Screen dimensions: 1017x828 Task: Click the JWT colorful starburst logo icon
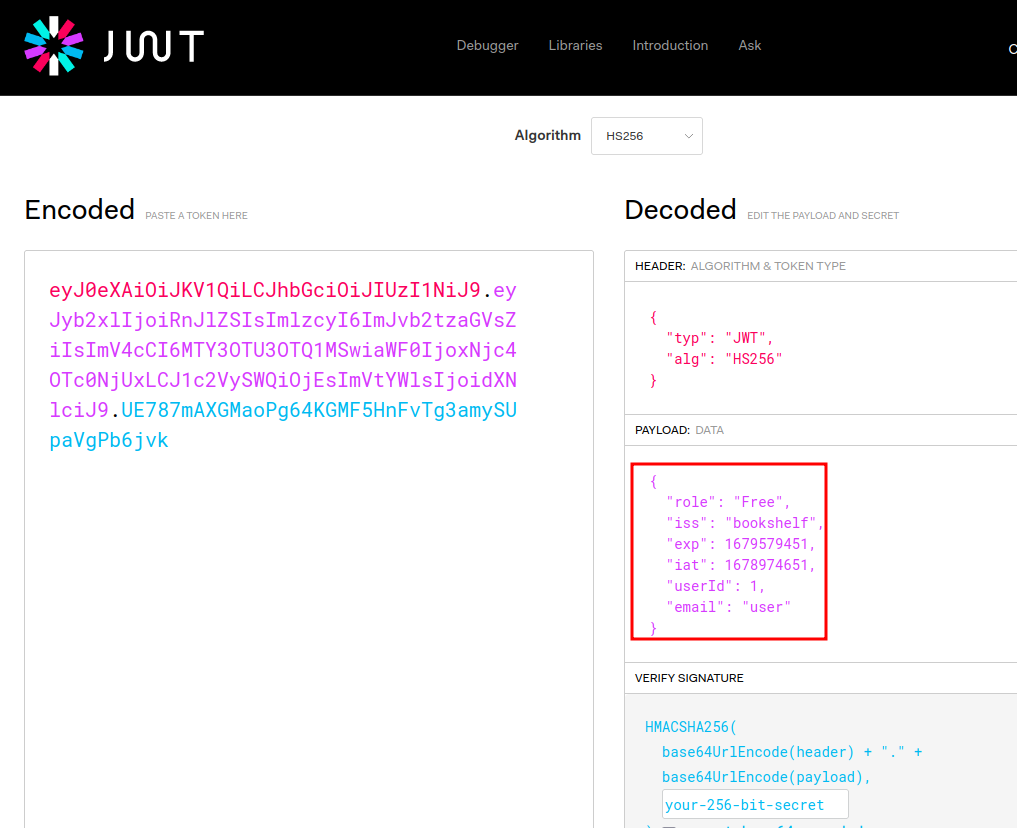click(54, 45)
